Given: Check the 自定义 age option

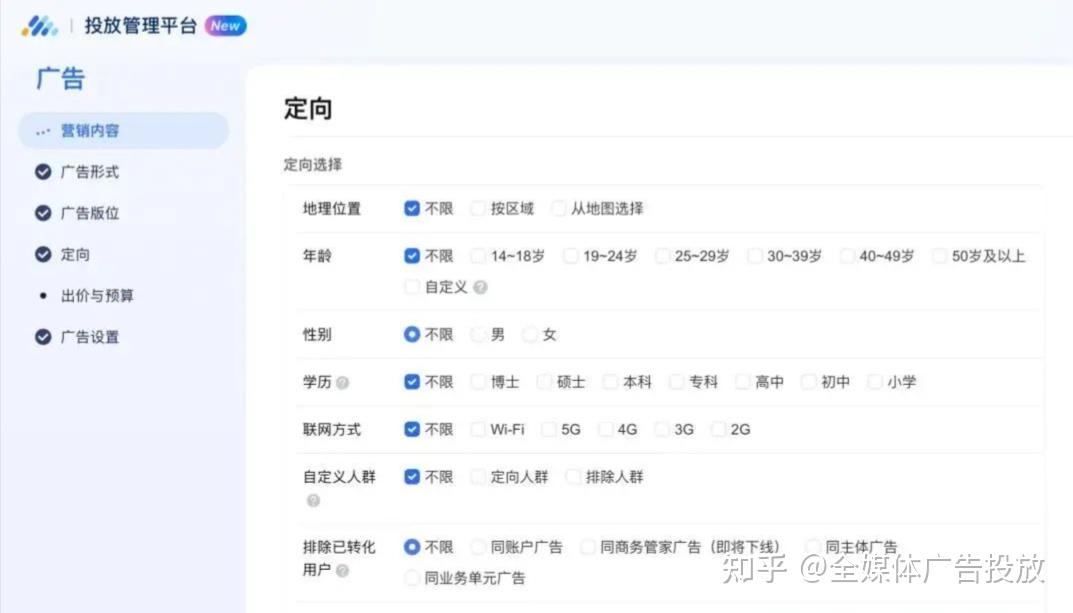Looking at the screenshot, I should [x=412, y=287].
